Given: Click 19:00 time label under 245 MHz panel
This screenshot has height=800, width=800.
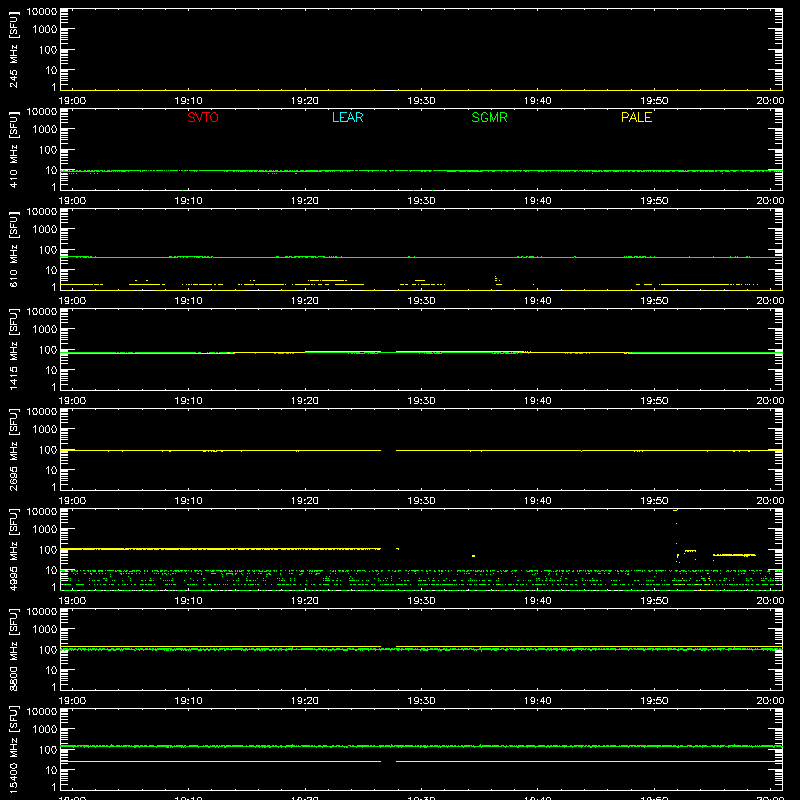Looking at the screenshot, I should [72, 101].
